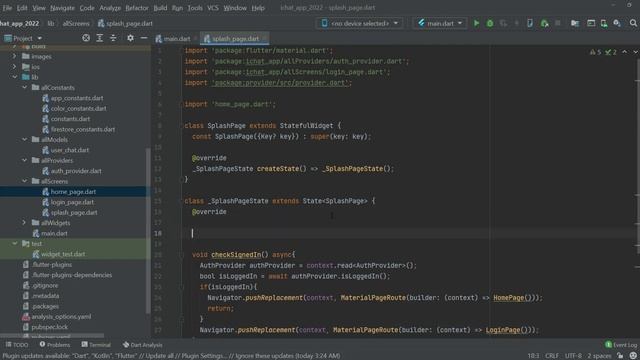Run the app with green play button
The width and height of the screenshot is (640, 360).
(476, 23)
